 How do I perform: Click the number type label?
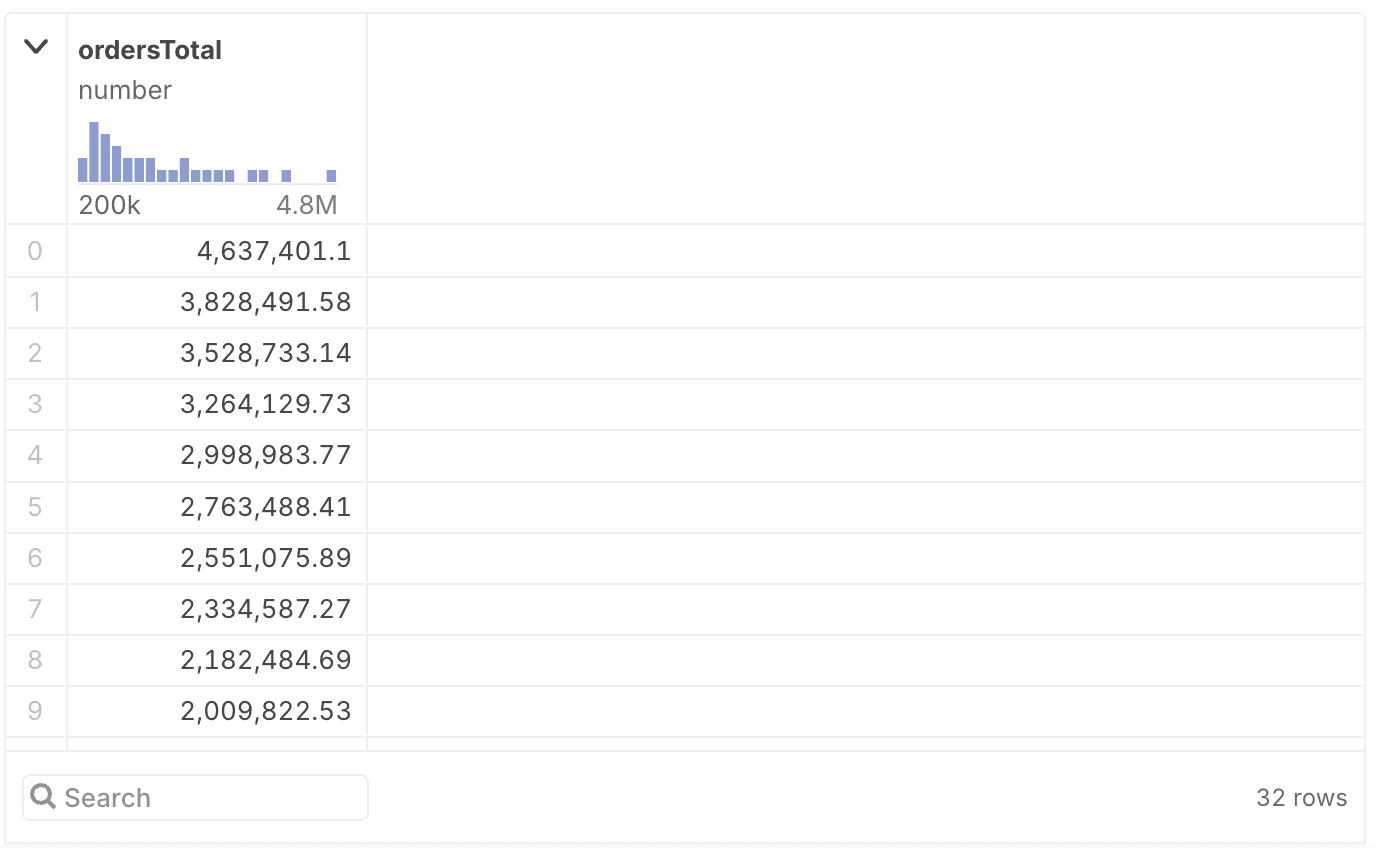pos(124,90)
